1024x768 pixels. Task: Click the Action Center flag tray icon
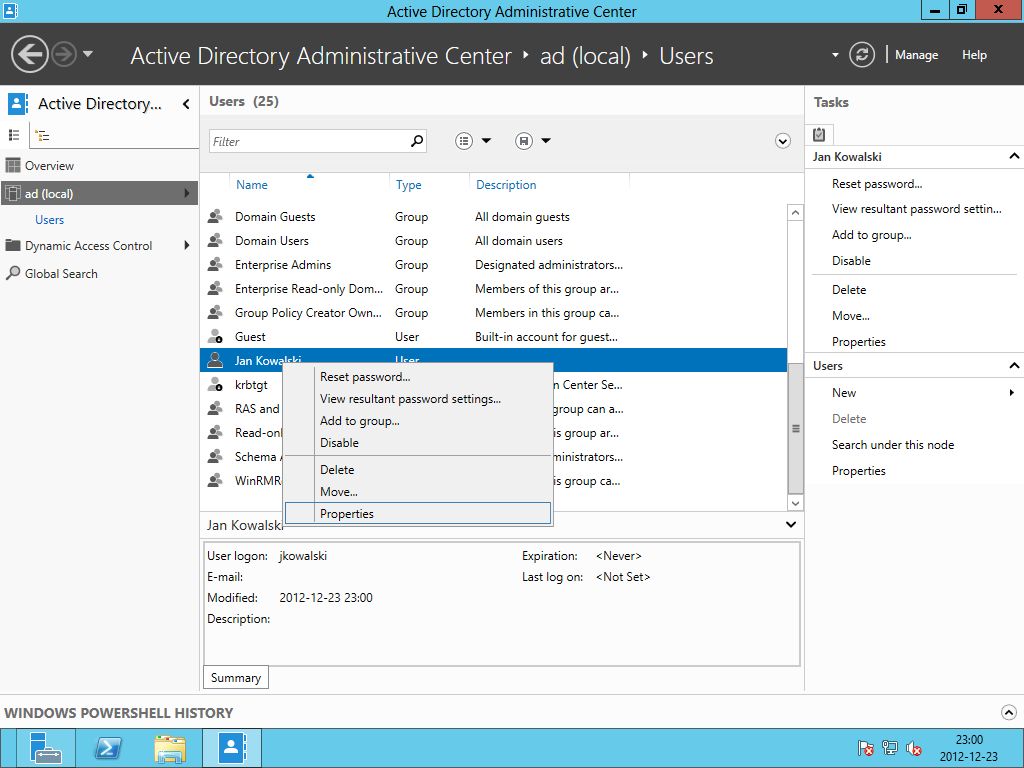[866, 748]
